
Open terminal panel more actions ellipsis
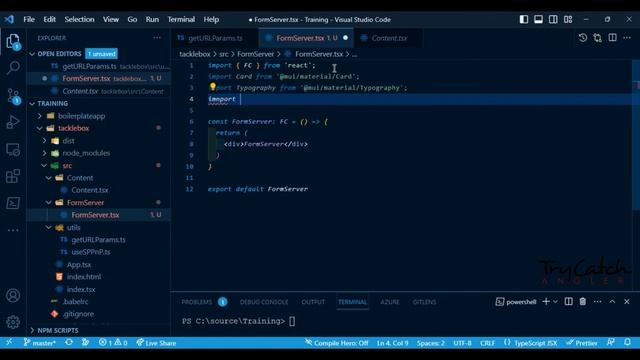(x=598, y=302)
